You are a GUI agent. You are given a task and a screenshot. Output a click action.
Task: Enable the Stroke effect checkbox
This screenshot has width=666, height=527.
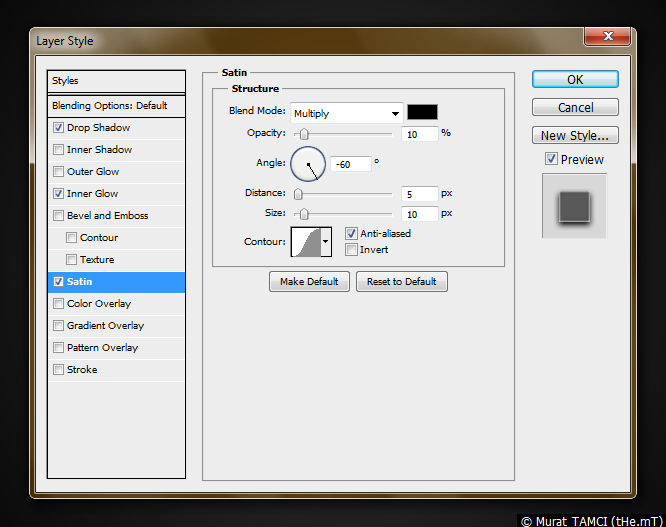[59, 370]
